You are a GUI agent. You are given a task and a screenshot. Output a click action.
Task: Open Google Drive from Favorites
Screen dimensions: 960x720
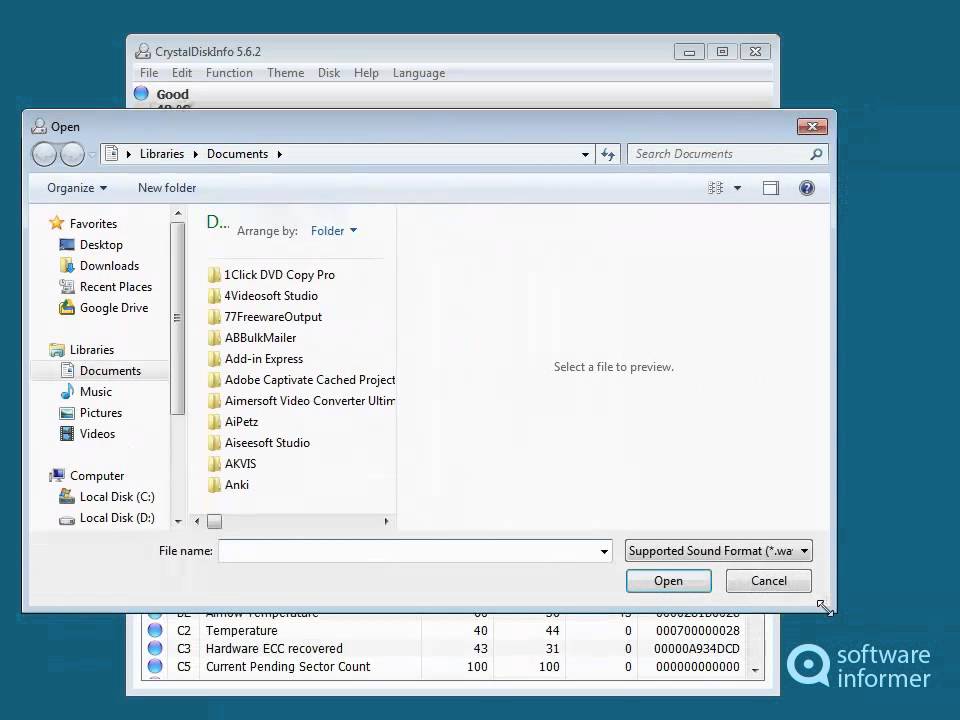tap(103, 308)
